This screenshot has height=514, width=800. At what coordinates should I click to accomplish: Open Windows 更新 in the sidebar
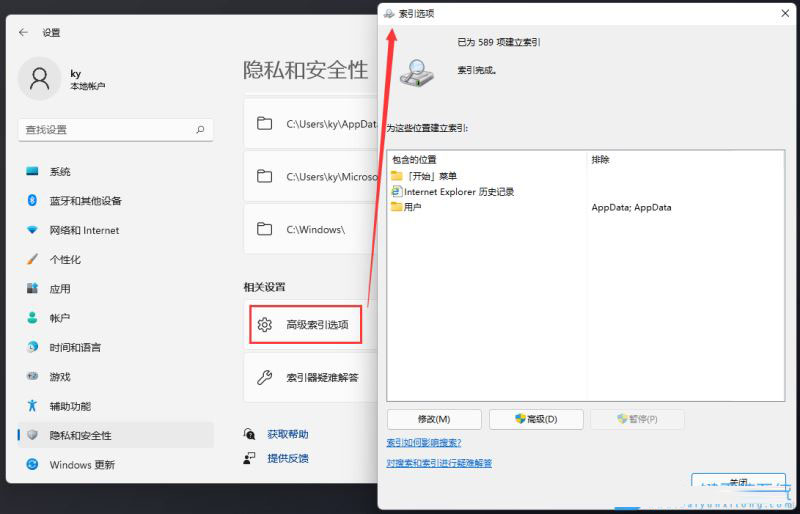tap(115, 464)
